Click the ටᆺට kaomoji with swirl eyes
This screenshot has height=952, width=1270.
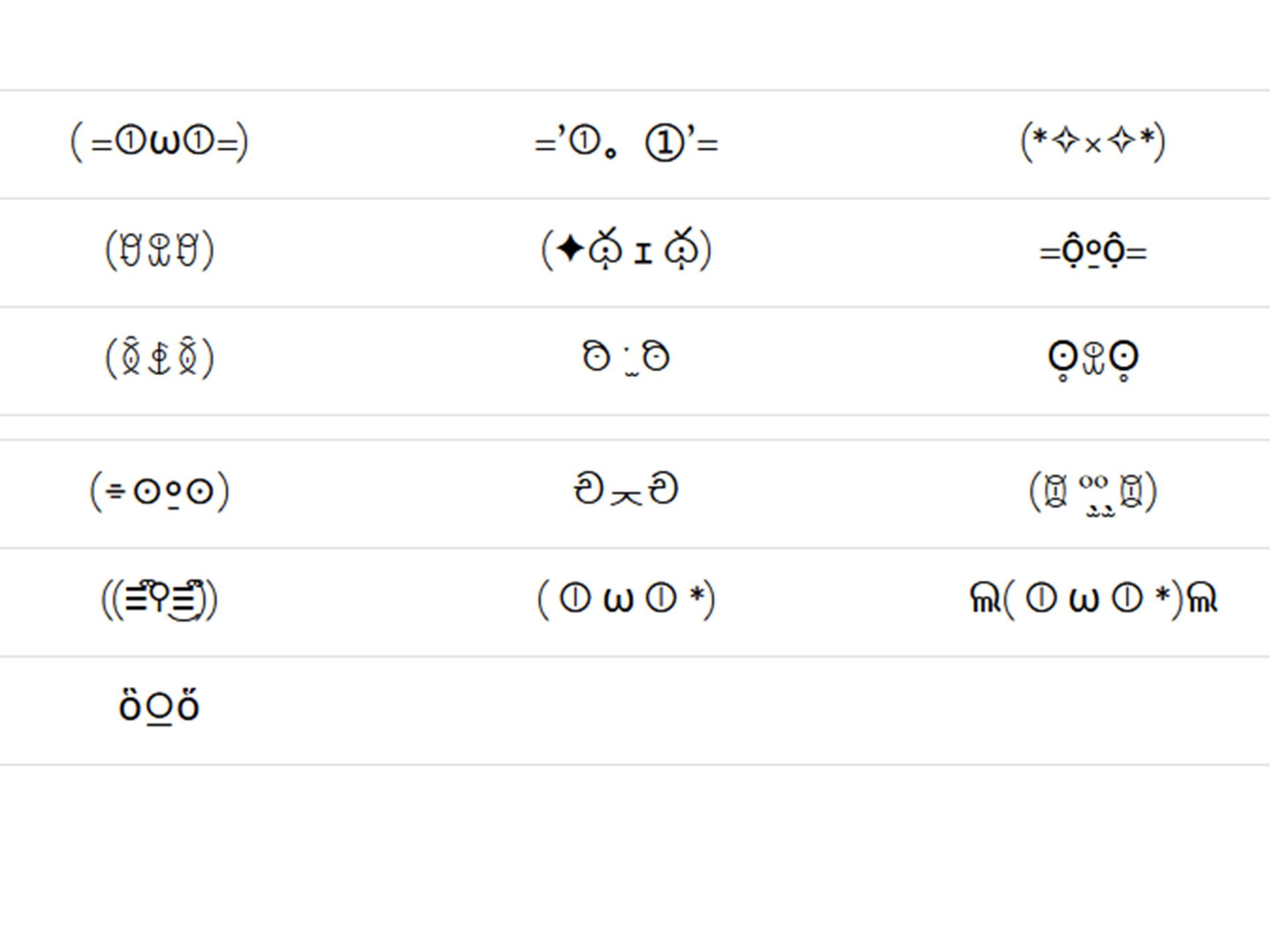click(x=626, y=491)
